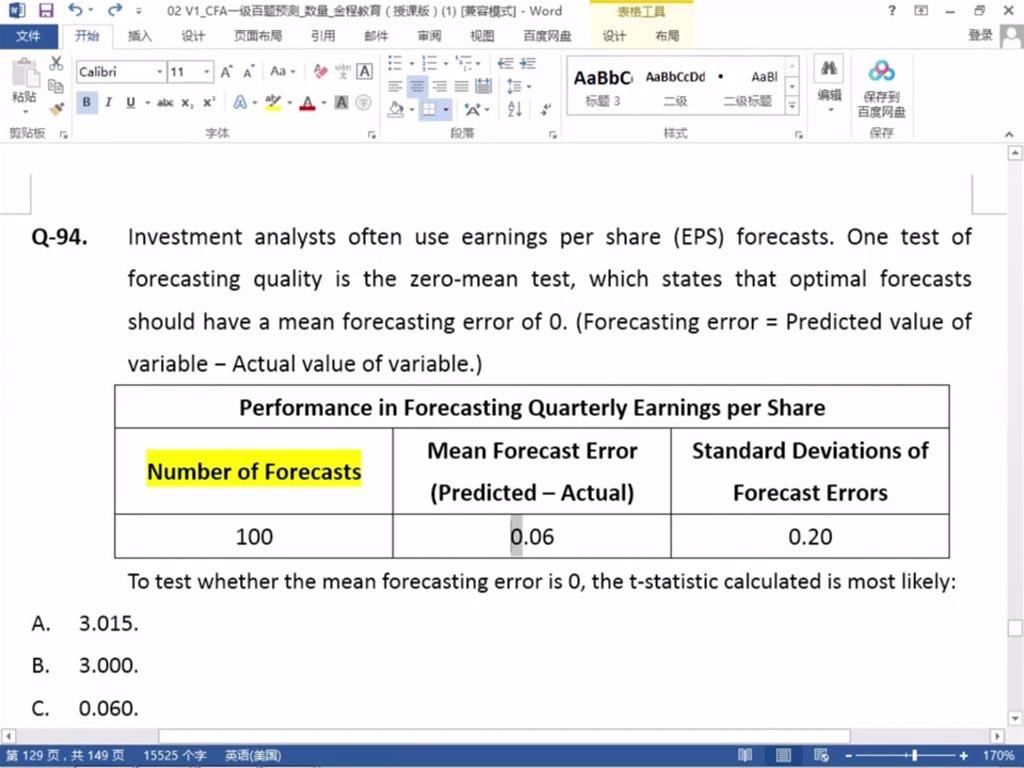Screen dimensions: 1024x768
Task: Click the enclosed character icon
Action: [x=364, y=103]
